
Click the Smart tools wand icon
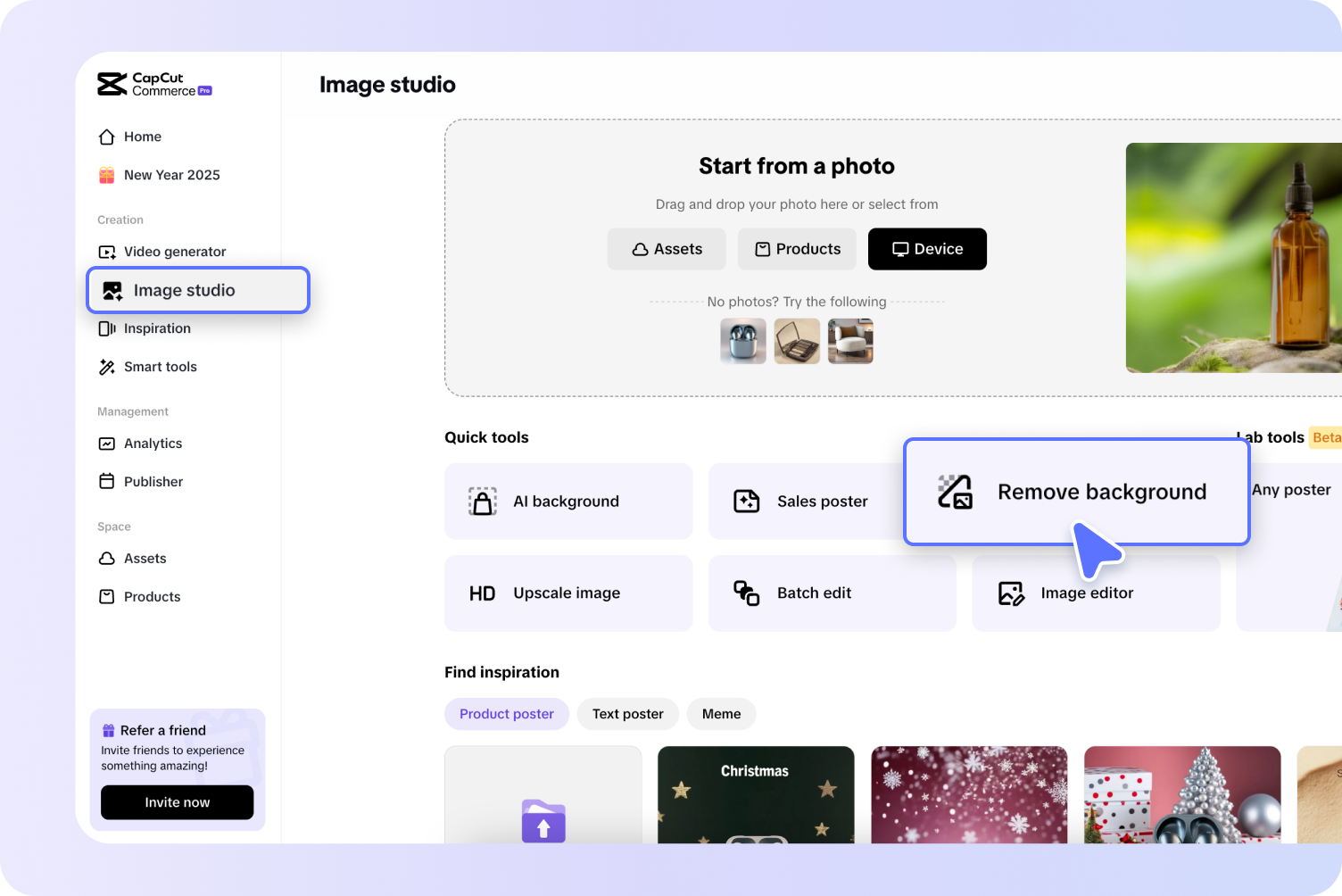tap(107, 366)
